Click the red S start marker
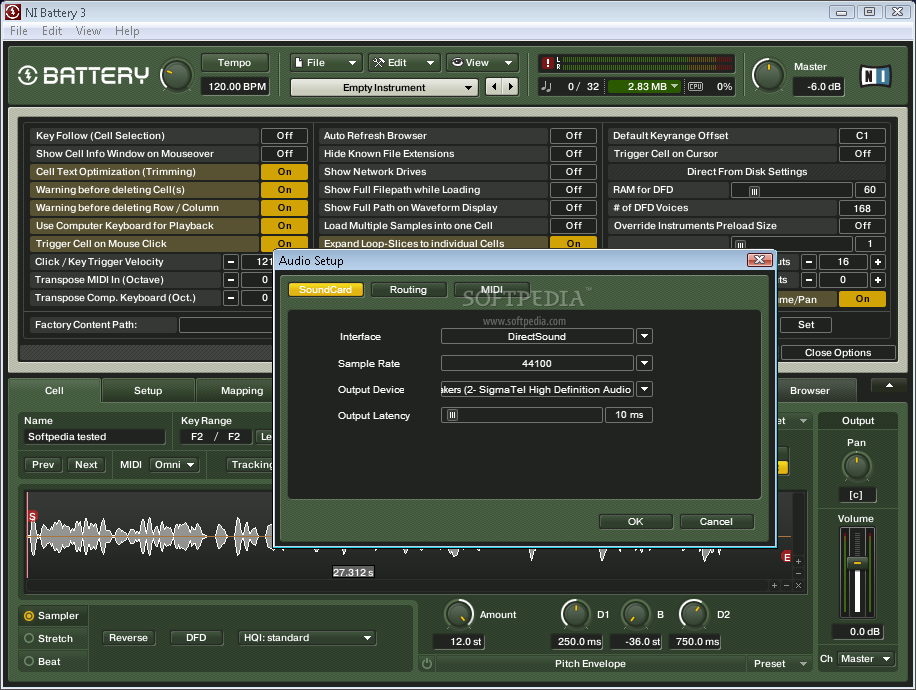The image size is (916, 690). 33,516
